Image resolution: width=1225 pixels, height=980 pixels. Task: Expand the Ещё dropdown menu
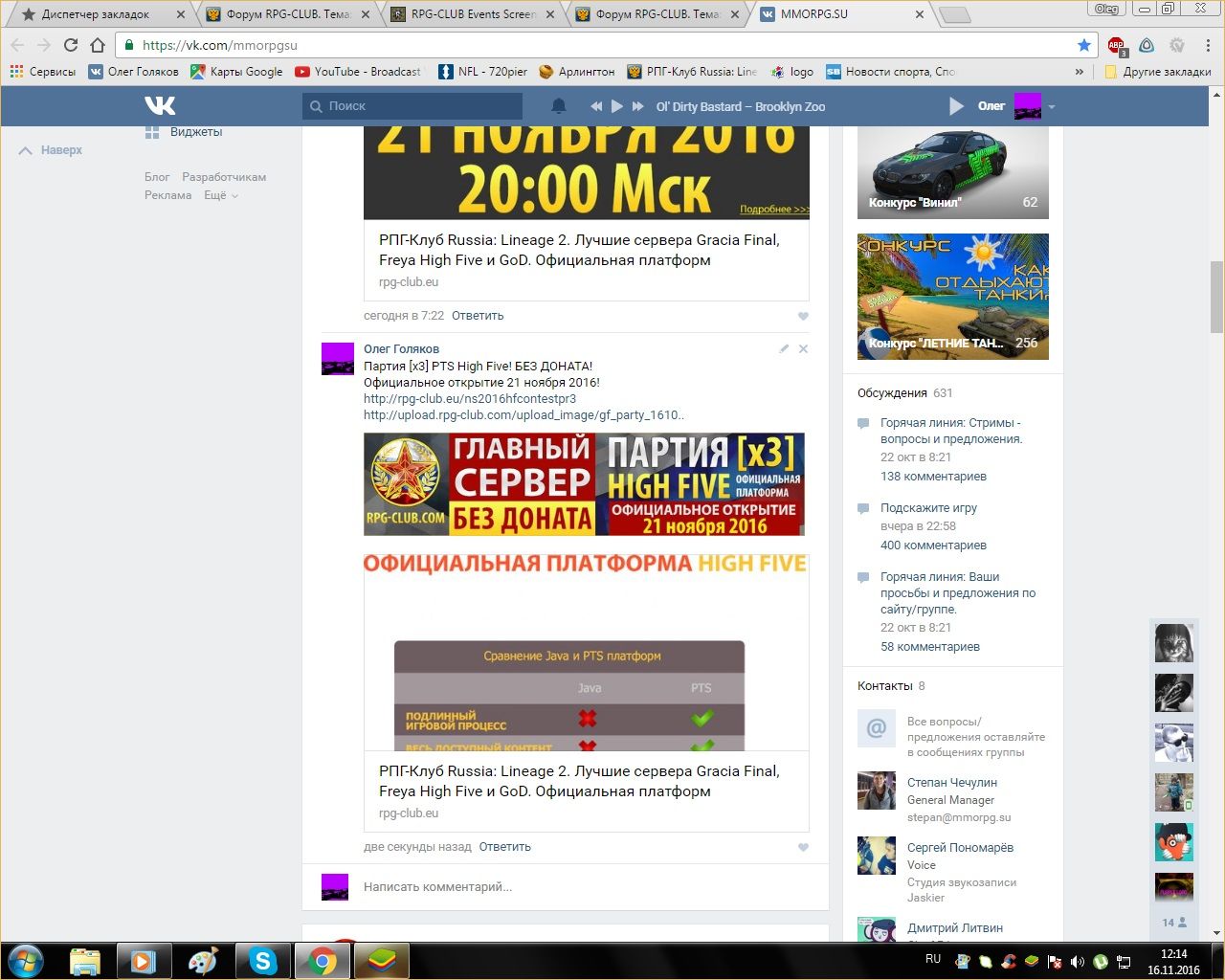pyautogui.click(x=221, y=195)
